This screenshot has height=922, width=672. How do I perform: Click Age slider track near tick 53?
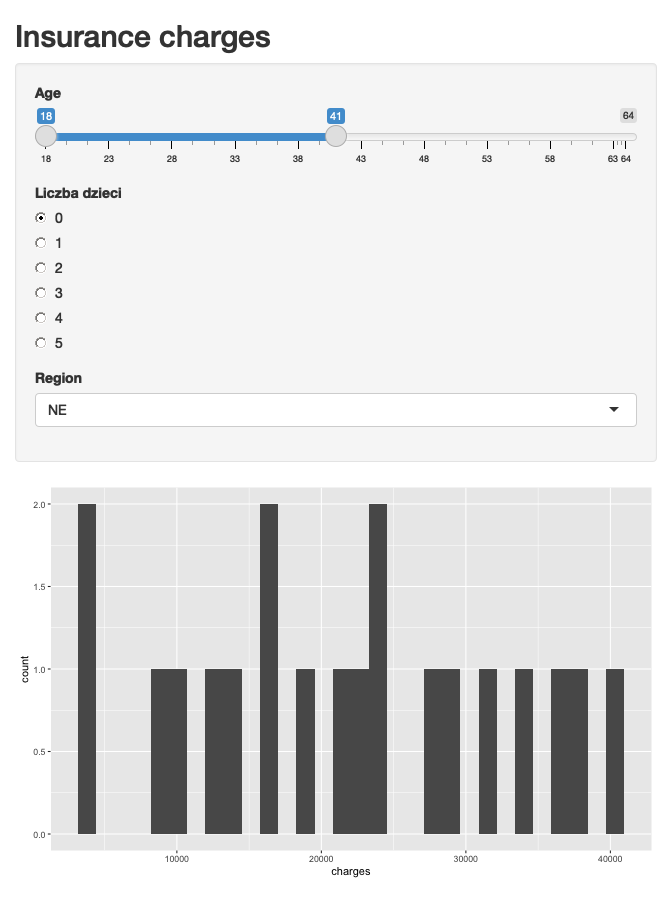click(487, 136)
